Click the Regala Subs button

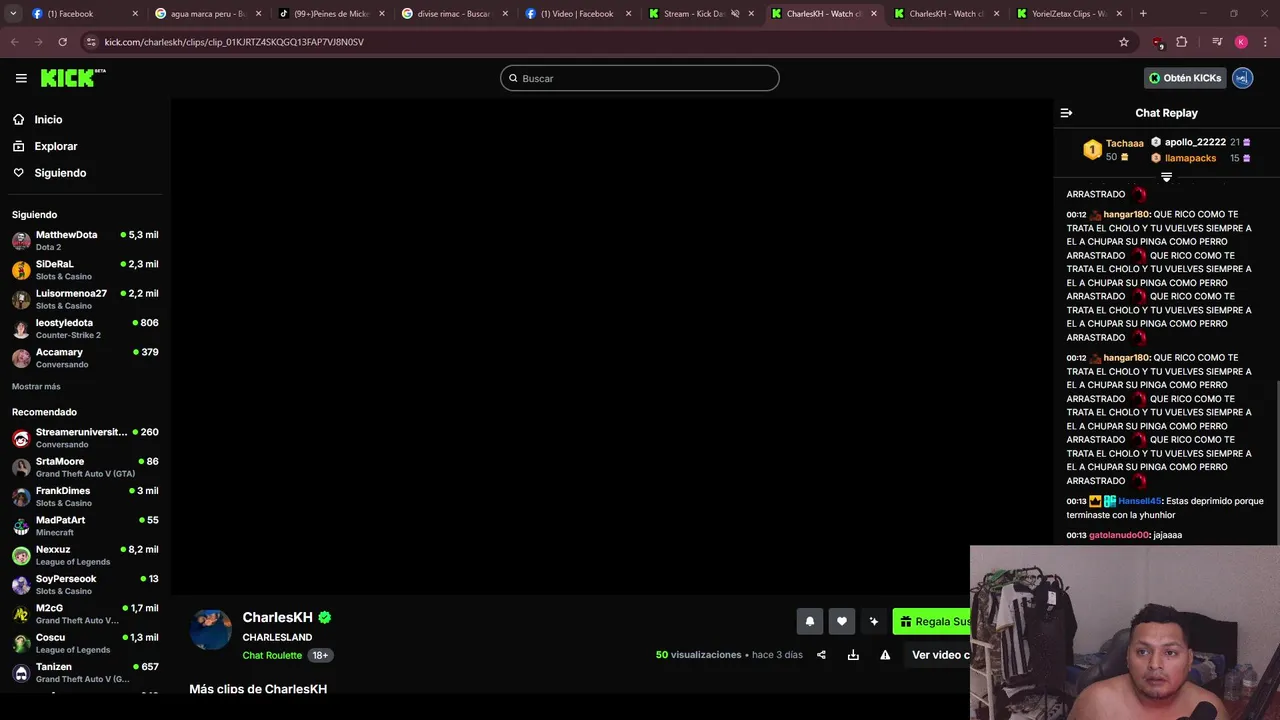(932, 621)
